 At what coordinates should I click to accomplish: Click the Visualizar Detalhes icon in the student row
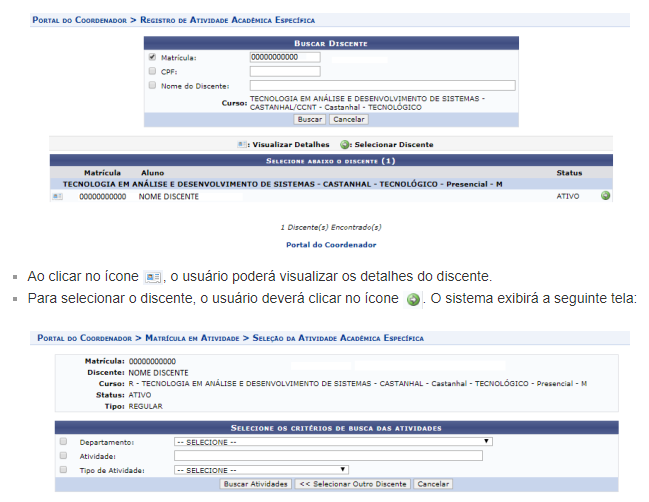pyautogui.click(x=57, y=197)
